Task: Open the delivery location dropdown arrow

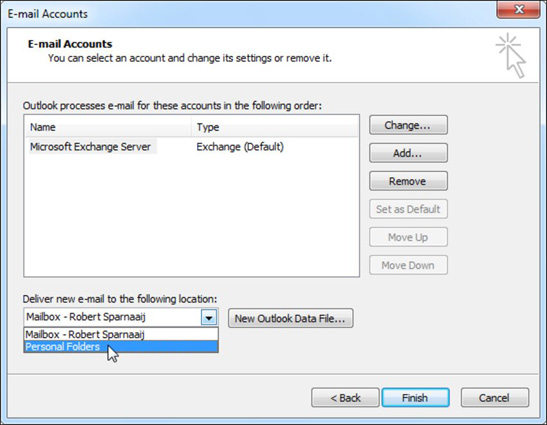Action: [x=209, y=318]
